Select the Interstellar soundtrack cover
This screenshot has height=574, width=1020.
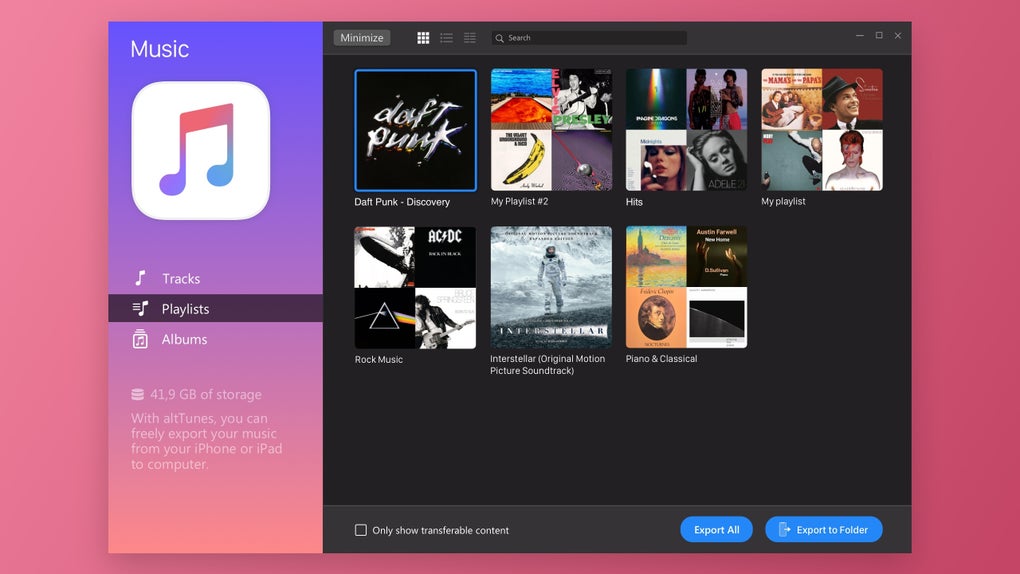[x=551, y=287]
